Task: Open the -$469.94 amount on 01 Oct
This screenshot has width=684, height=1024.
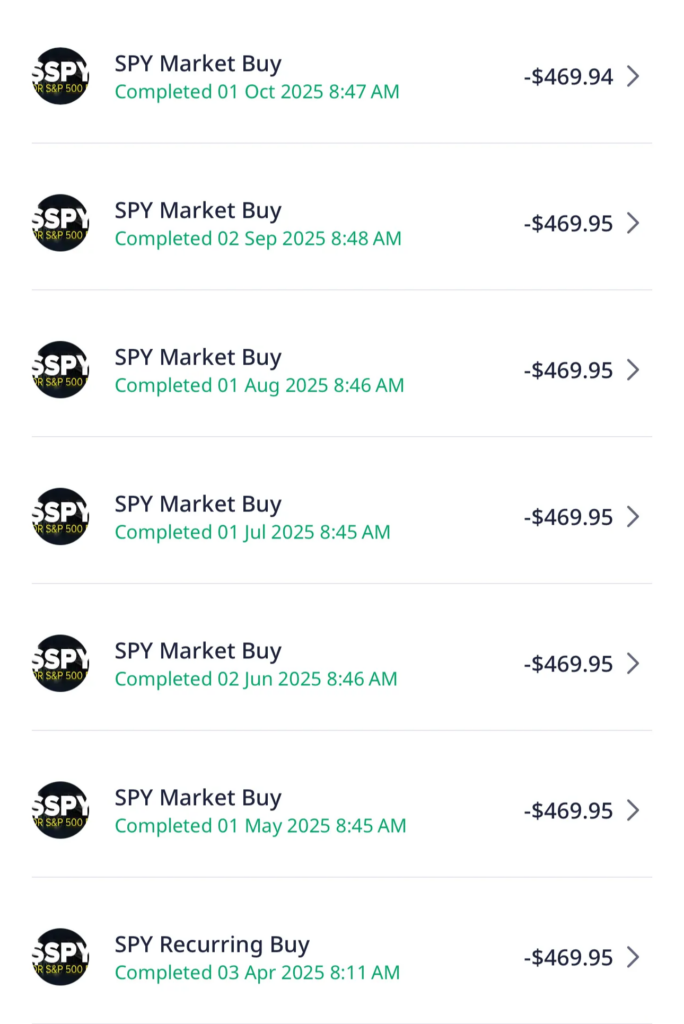Action: pyautogui.click(x=568, y=76)
